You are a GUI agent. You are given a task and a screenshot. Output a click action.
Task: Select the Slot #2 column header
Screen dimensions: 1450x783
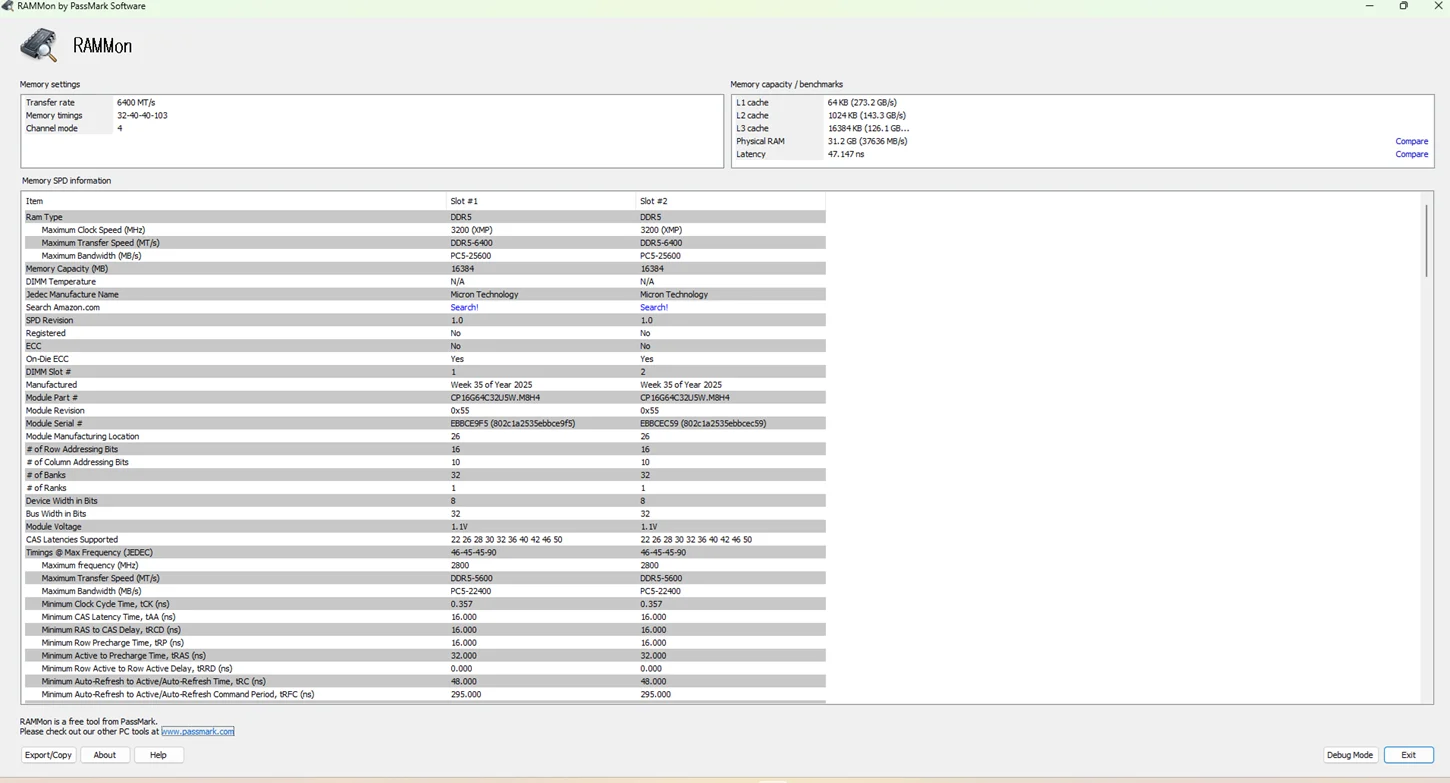point(653,201)
